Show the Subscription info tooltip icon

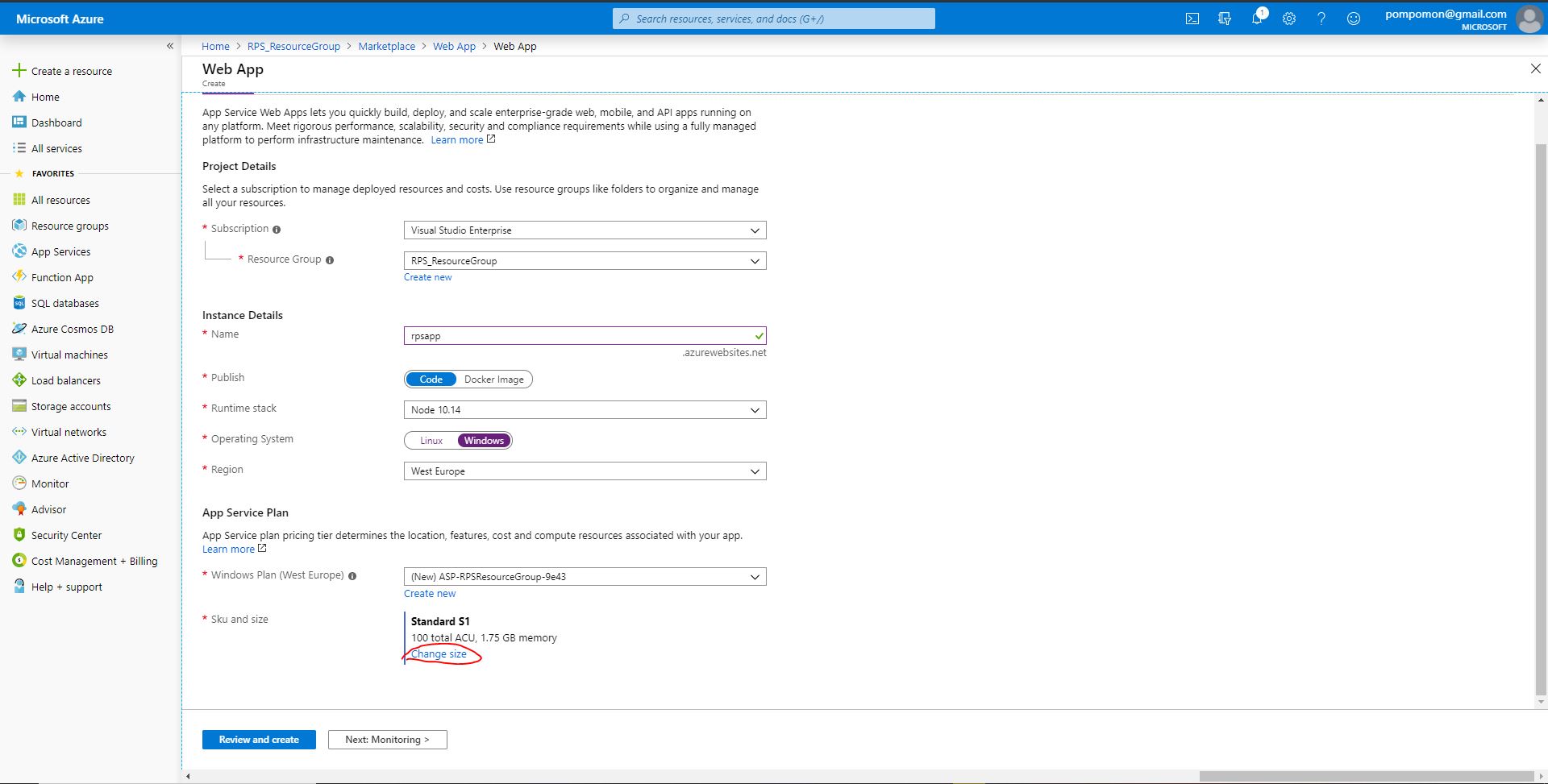point(277,230)
